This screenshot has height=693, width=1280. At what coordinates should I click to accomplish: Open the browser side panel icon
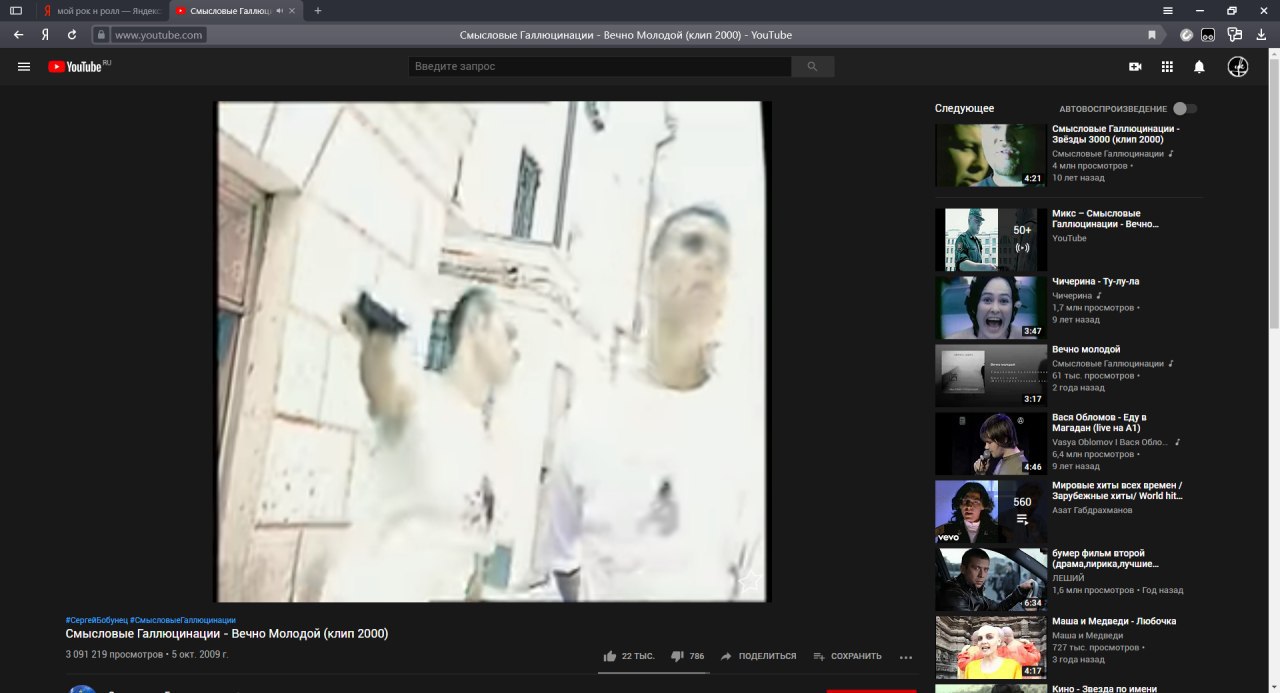16,10
